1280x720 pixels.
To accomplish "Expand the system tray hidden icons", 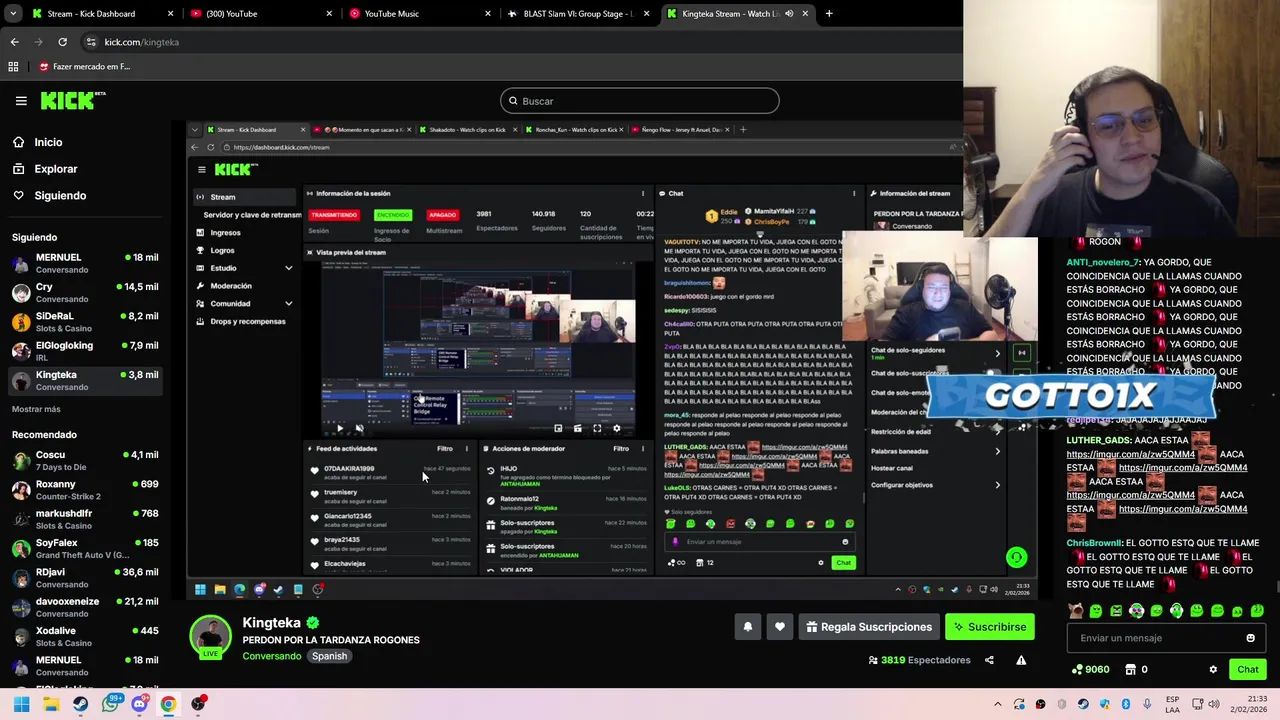I will 997,704.
